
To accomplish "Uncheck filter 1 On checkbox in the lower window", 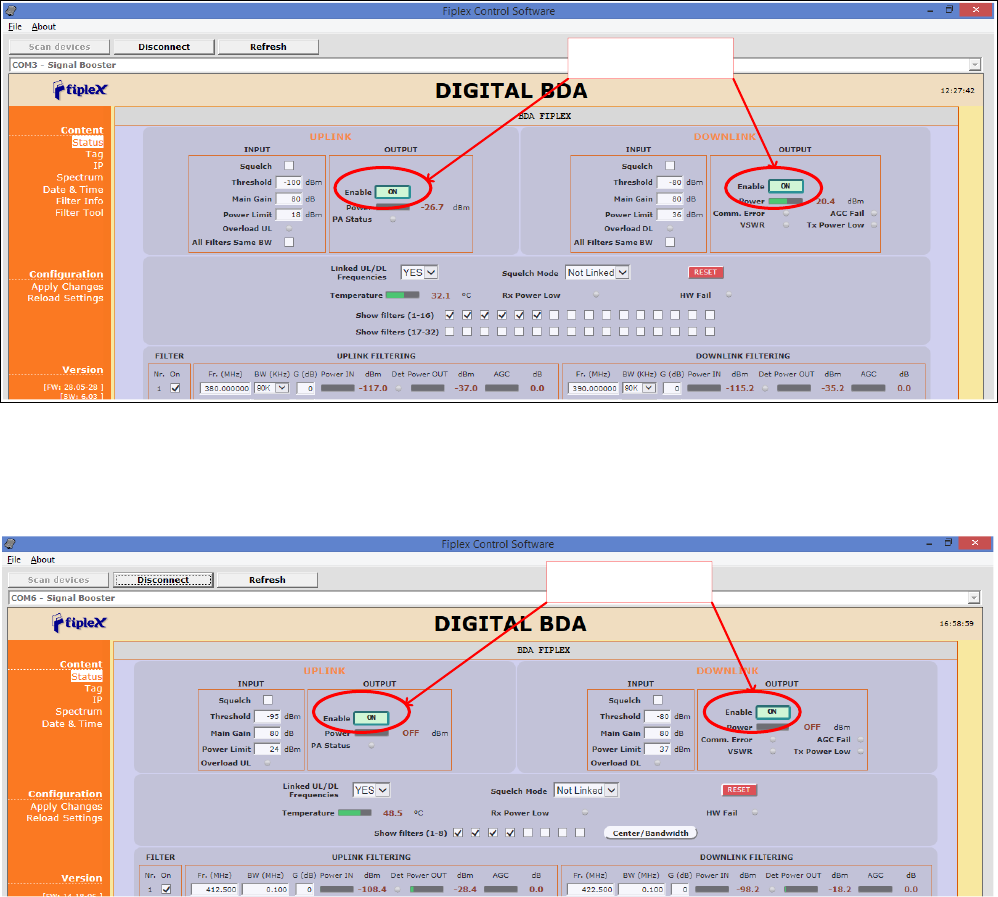I will tap(166, 889).
